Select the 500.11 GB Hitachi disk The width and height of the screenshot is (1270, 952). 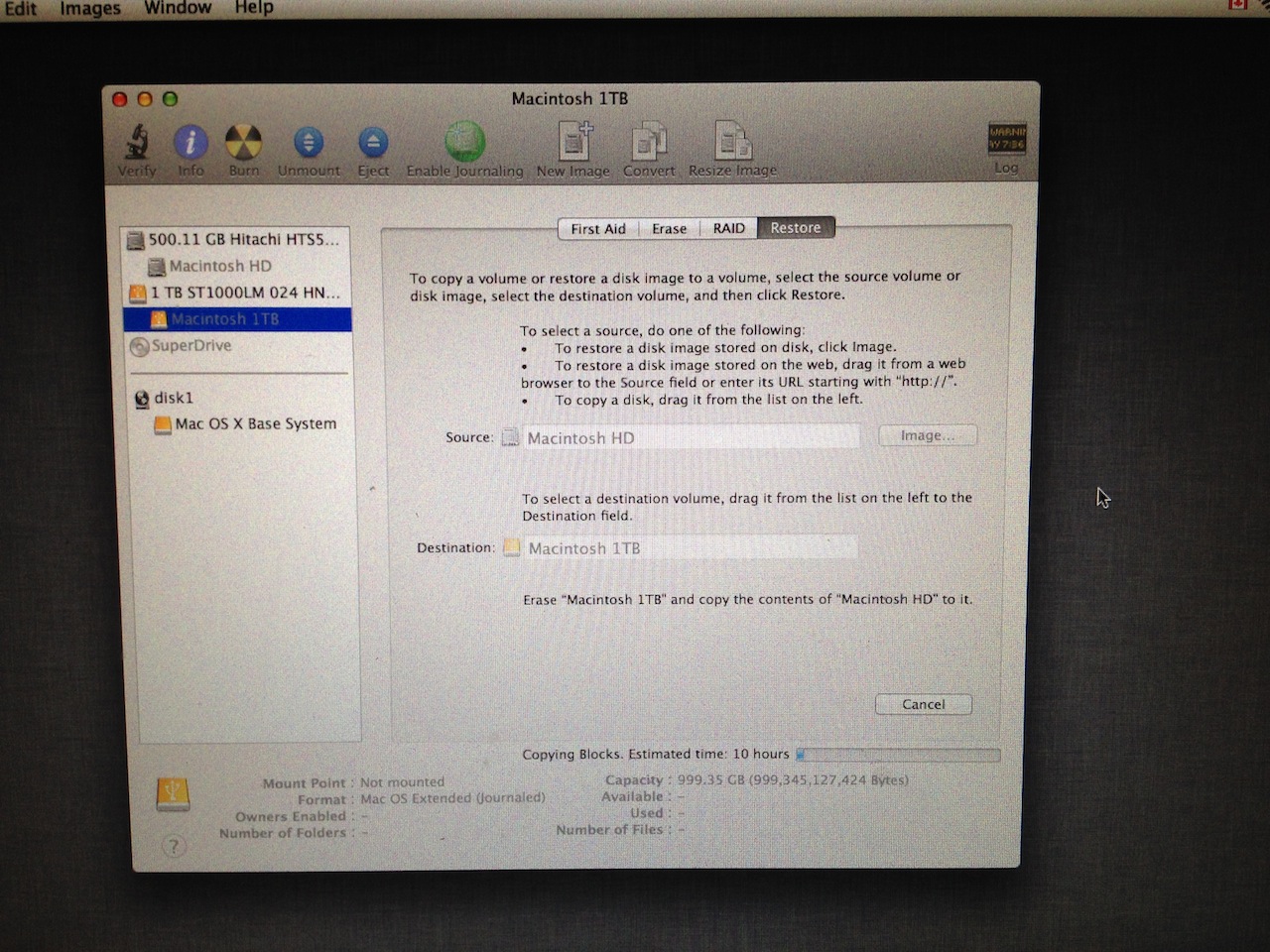pyautogui.click(x=235, y=240)
